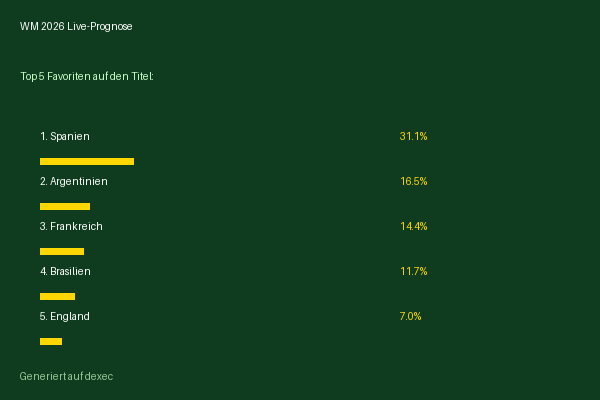600x400 pixels.
Task: Click the yellow bar under Brasilien
Action: [57, 297]
